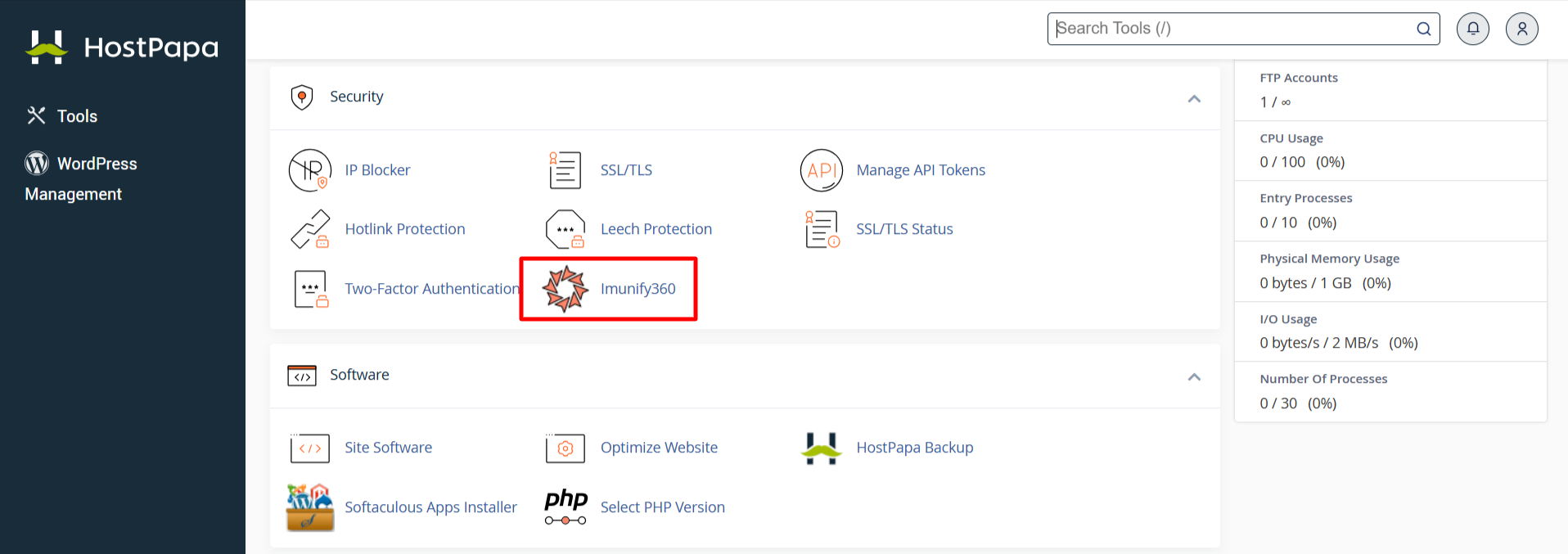The width and height of the screenshot is (1568, 554).
Task: Collapse the Software section chevron
Action: click(x=1194, y=376)
